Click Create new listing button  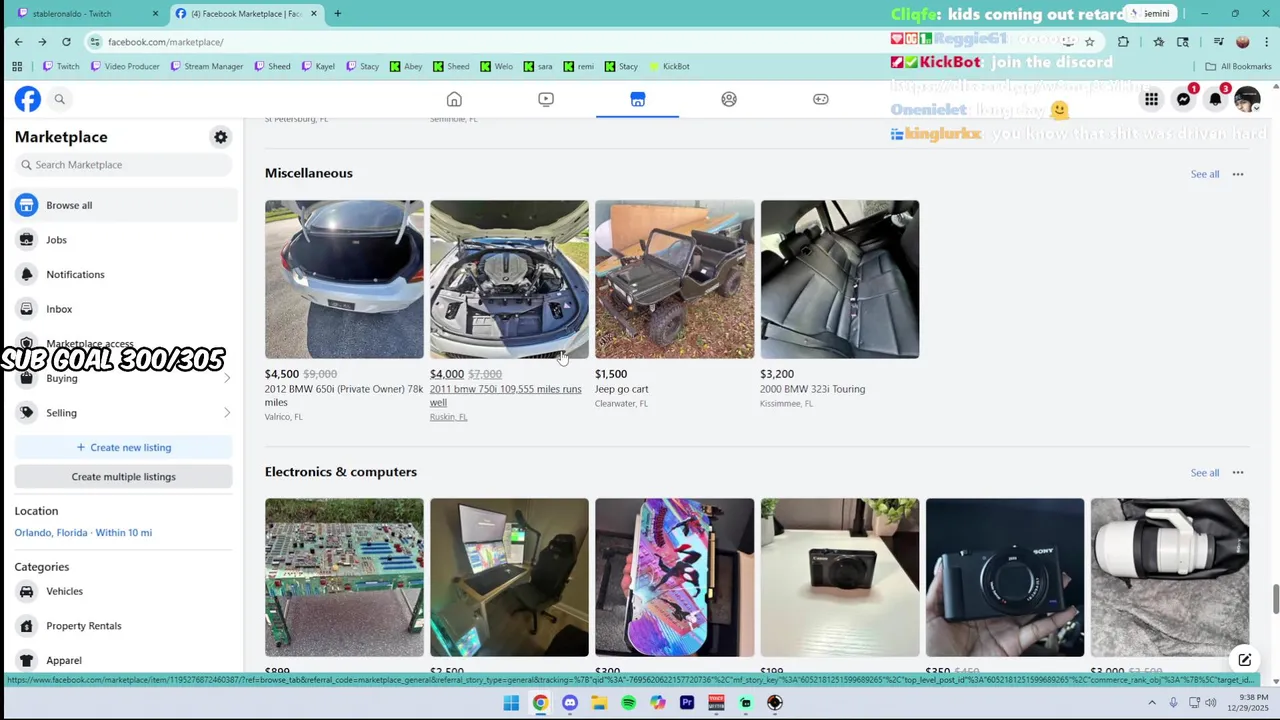(x=124, y=447)
